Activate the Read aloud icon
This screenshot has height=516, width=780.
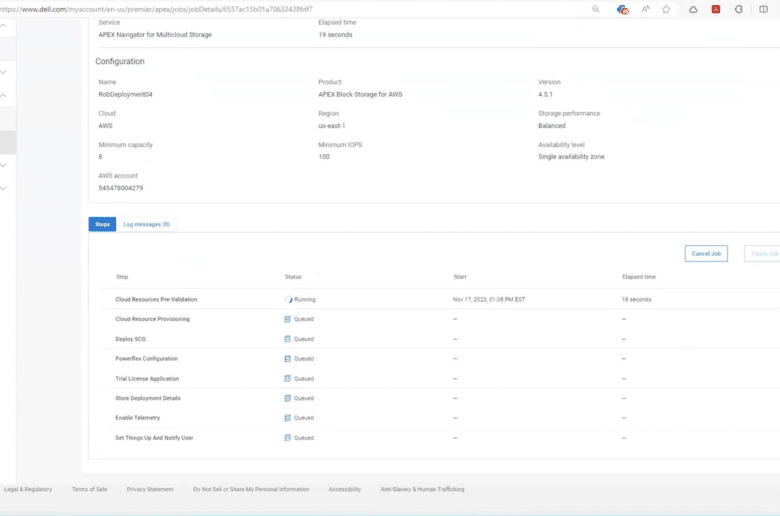(x=645, y=9)
